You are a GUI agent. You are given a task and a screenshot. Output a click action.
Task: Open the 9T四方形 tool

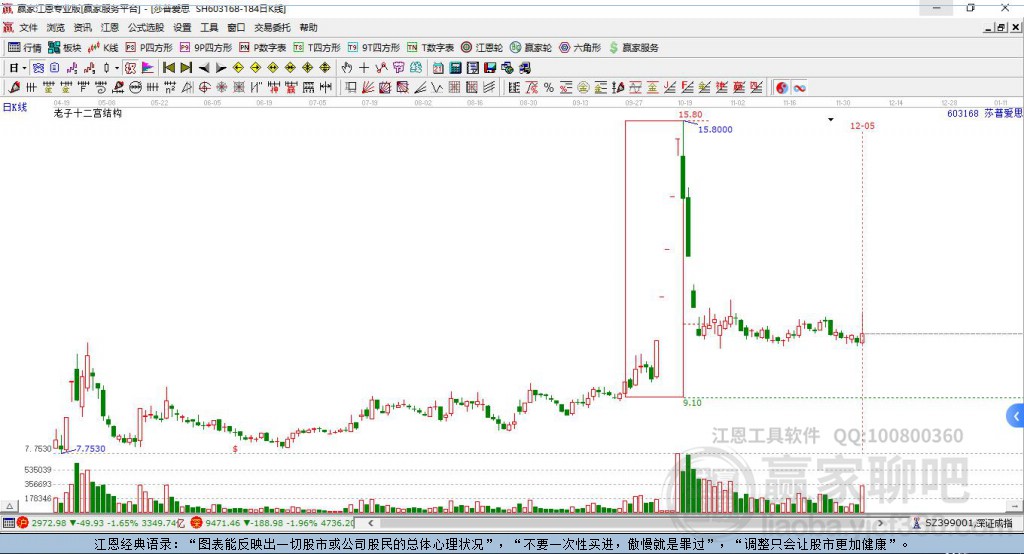click(374, 48)
